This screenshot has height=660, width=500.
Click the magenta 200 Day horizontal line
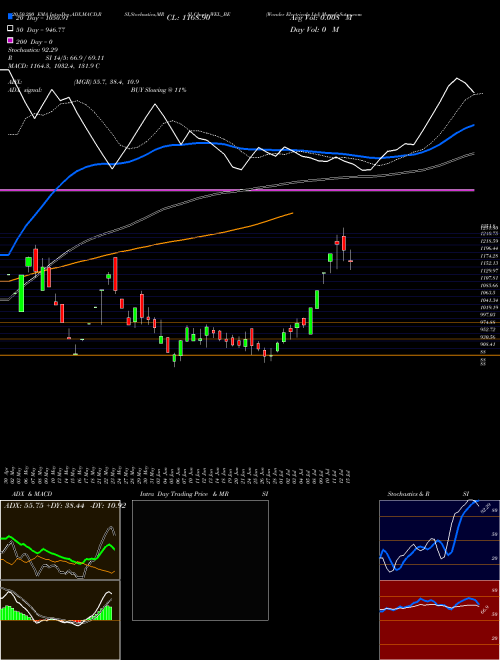[237, 190]
